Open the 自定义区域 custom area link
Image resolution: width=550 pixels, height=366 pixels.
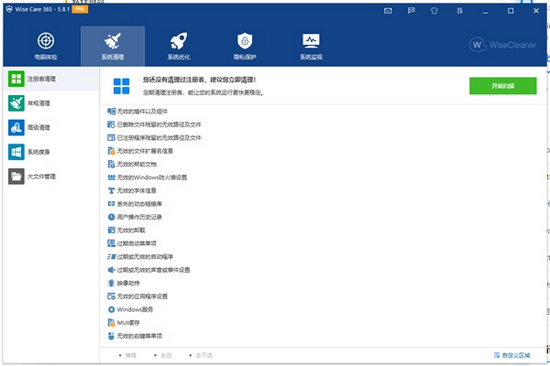point(512,355)
